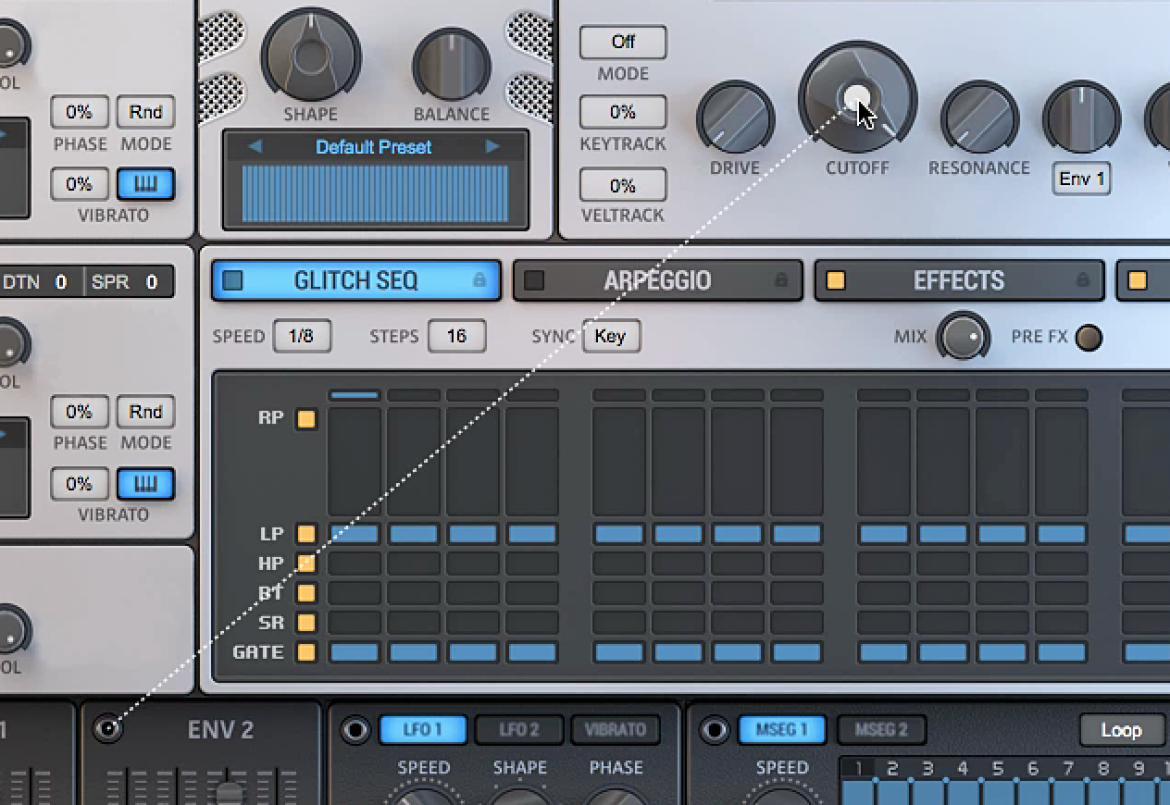1170x805 pixels.
Task: Click next preset arrow in waveform display
Action: tap(492, 146)
